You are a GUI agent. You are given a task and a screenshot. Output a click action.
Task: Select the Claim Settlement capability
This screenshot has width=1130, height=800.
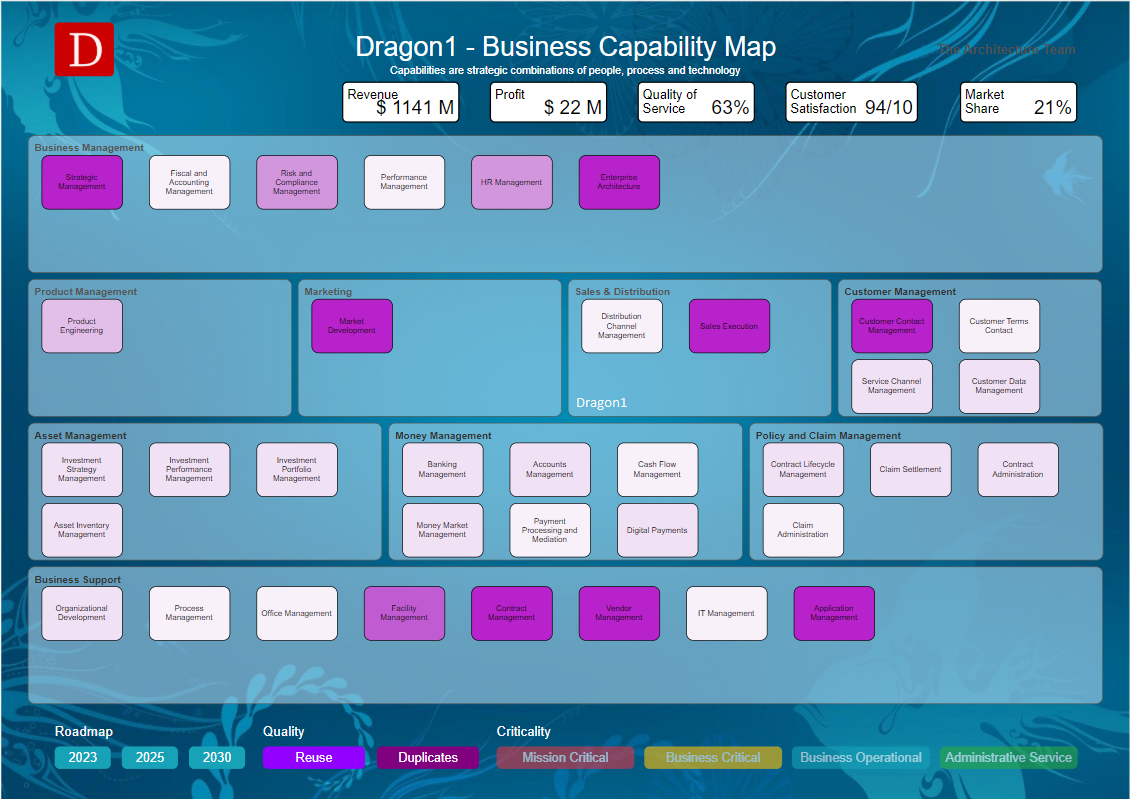pos(910,470)
